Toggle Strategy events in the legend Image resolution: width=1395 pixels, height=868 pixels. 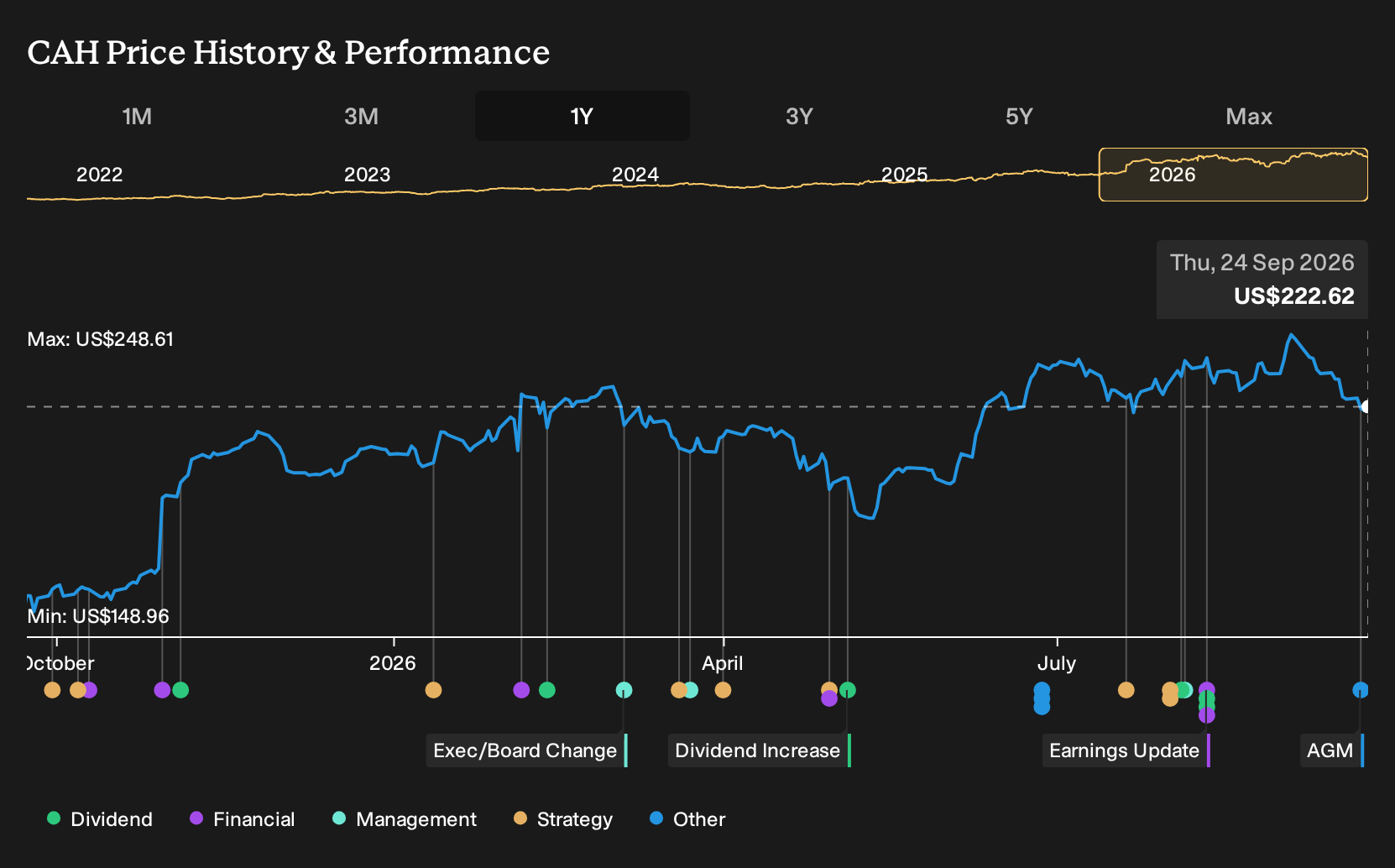pos(563,819)
